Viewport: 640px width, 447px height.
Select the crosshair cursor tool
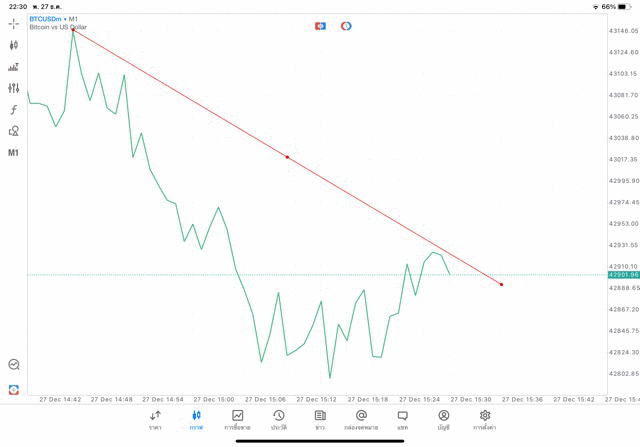[13, 24]
